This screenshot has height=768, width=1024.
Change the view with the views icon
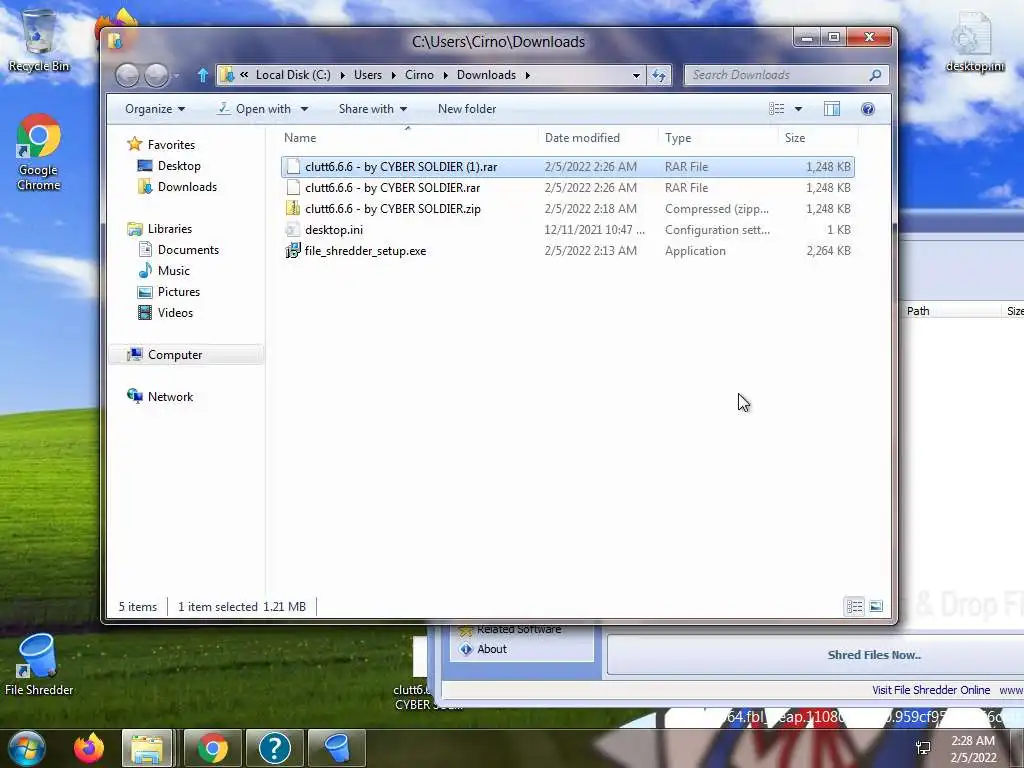click(776, 109)
